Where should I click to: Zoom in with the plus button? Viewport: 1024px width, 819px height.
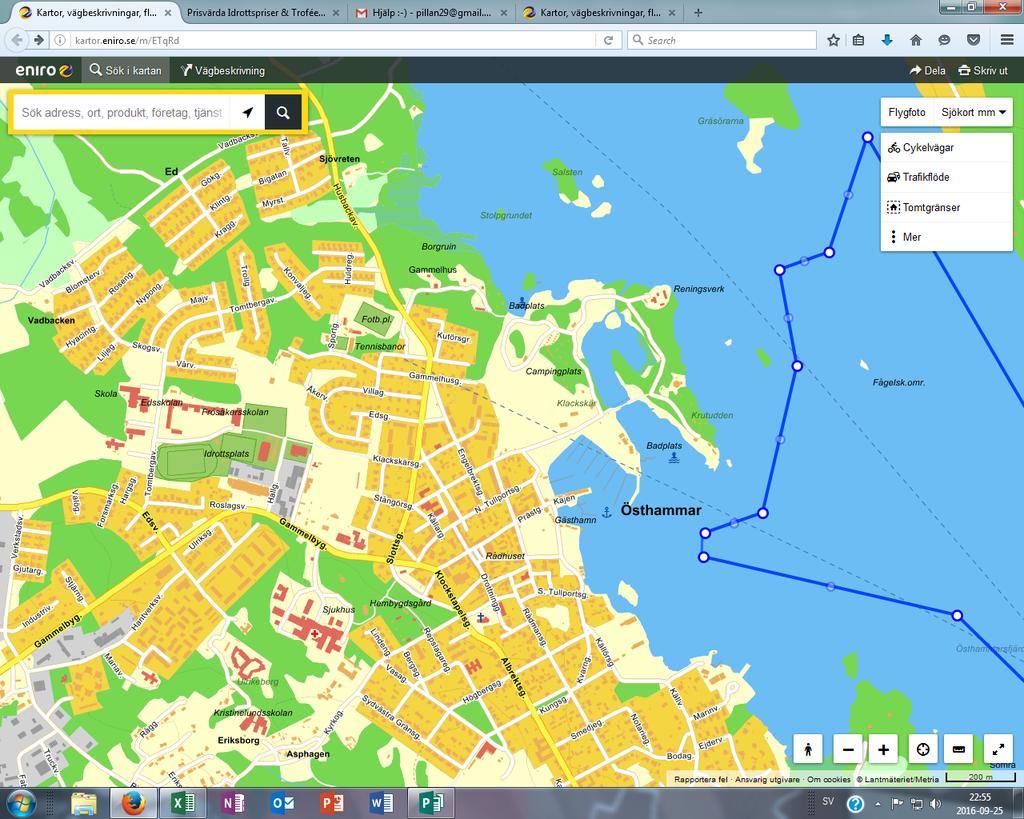pyautogui.click(x=884, y=749)
